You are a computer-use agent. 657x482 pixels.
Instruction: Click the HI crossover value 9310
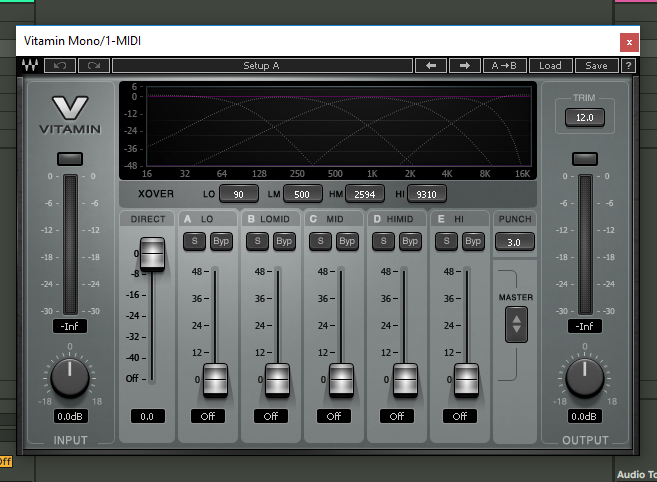427,194
